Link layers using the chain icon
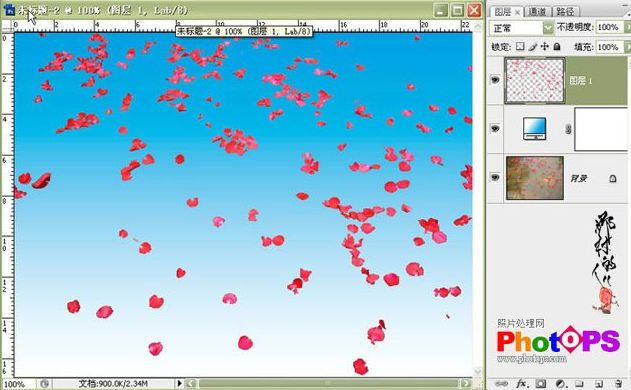 click(x=501, y=383)
